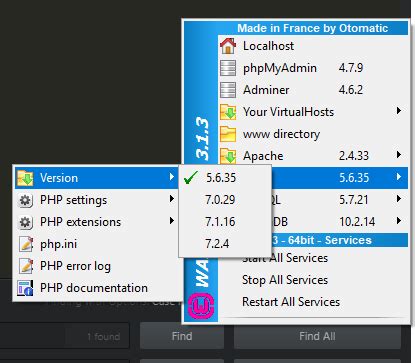Expand the Version submenu arrow
The width and height of the screenshot is (415, 363).
(171, 177)
